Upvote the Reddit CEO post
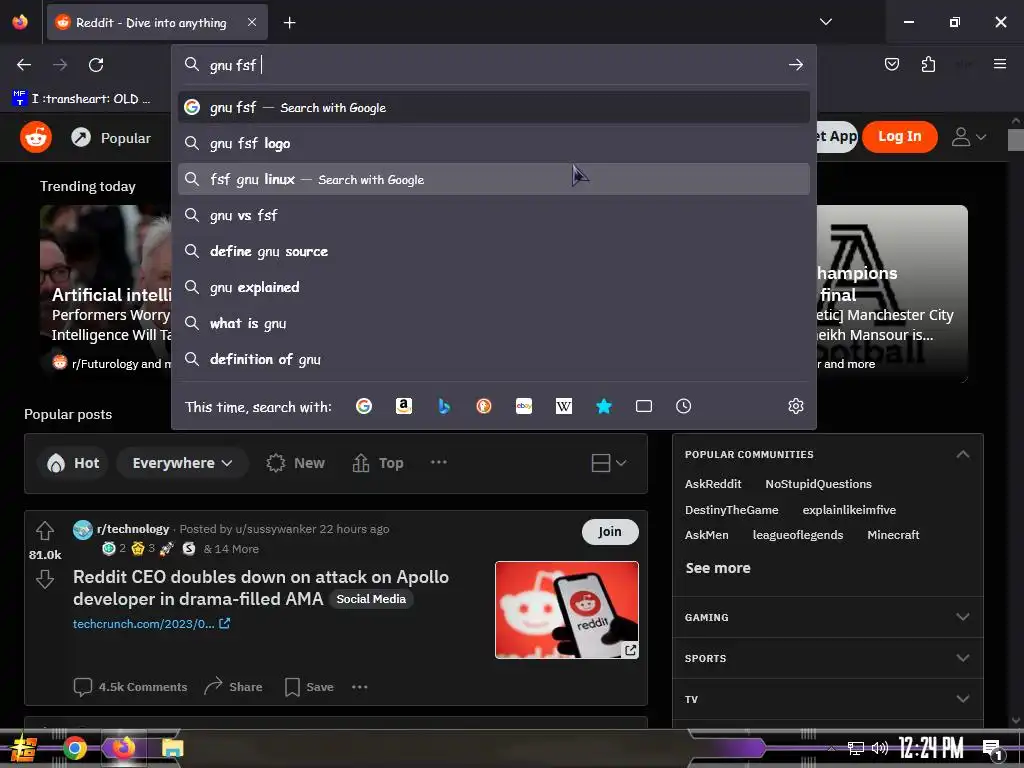 [x=45, y=530]
